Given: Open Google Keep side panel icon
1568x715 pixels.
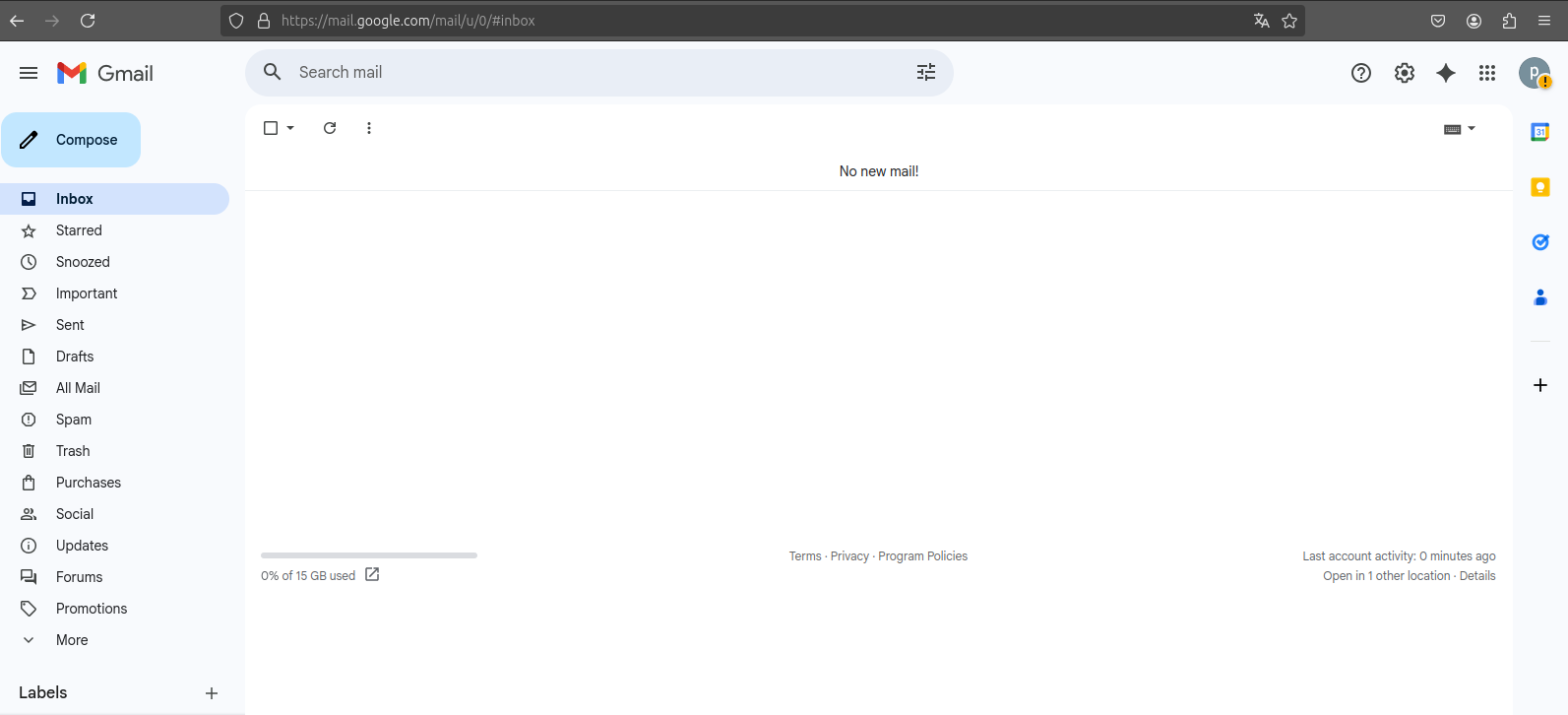Looking at the screenshot, I should click(x=1540, y=187).
